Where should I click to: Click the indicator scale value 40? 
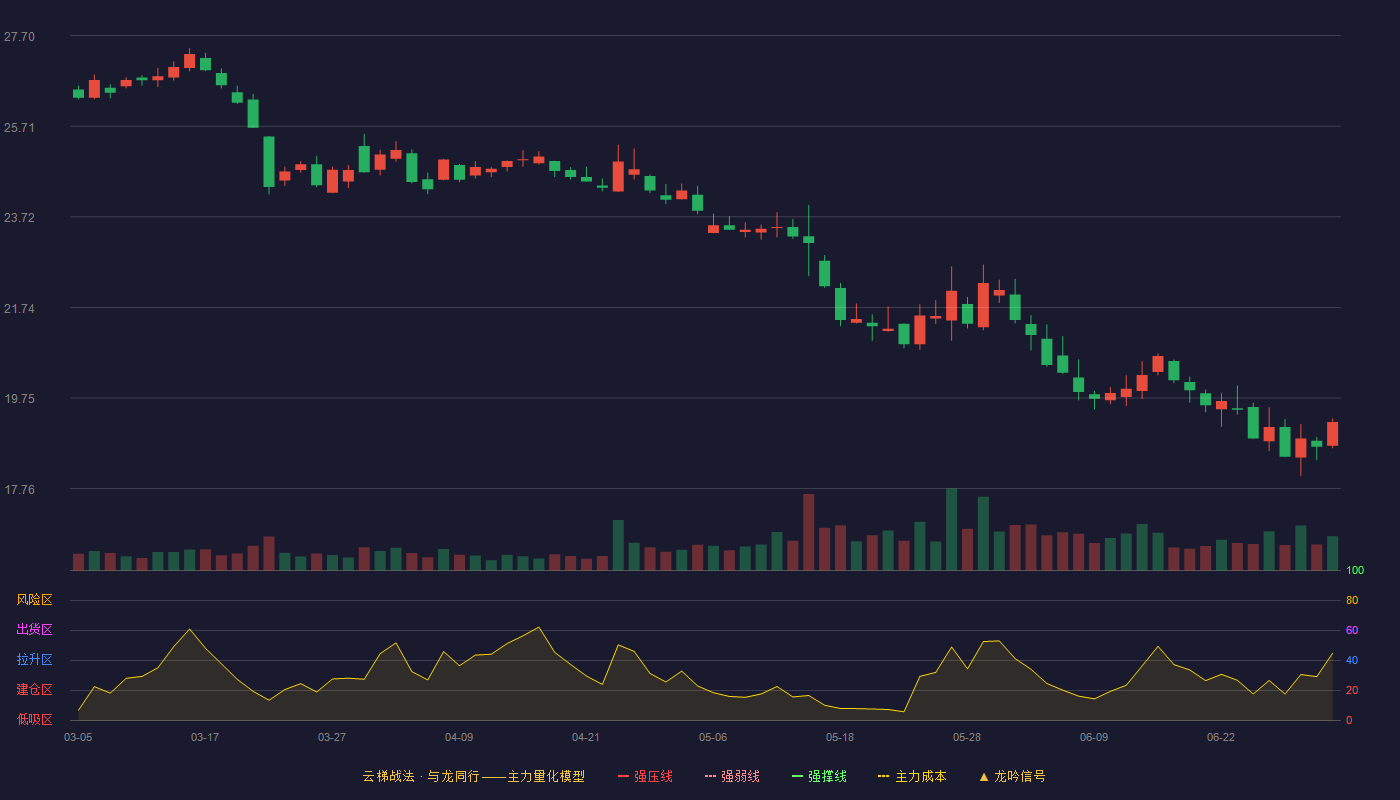pos(1352,660)
